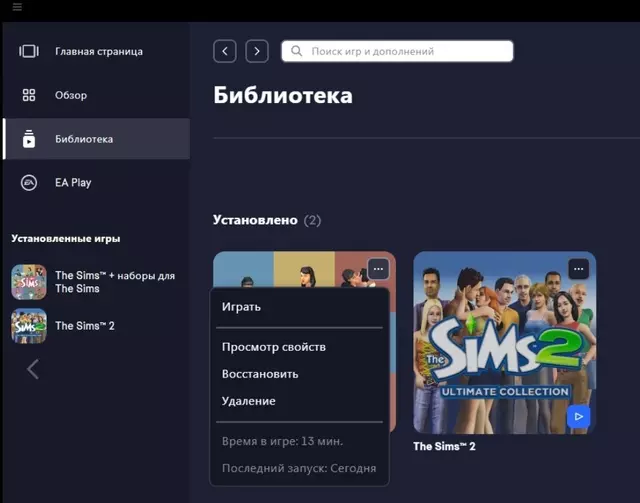The height and width of the screenshot is (503, 640).
Task: Click the search field Поиск игр и дополнений
Action: 397,51
